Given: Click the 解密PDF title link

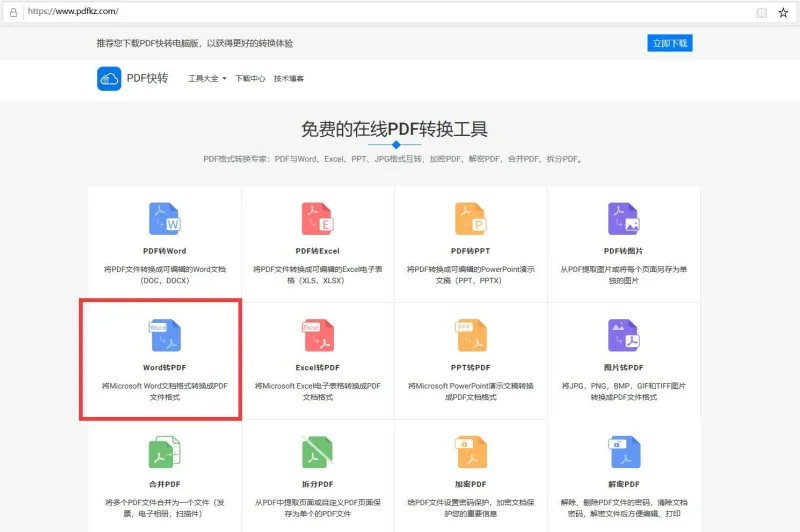Looking at the screenshot, I should [x=623, y=485].
